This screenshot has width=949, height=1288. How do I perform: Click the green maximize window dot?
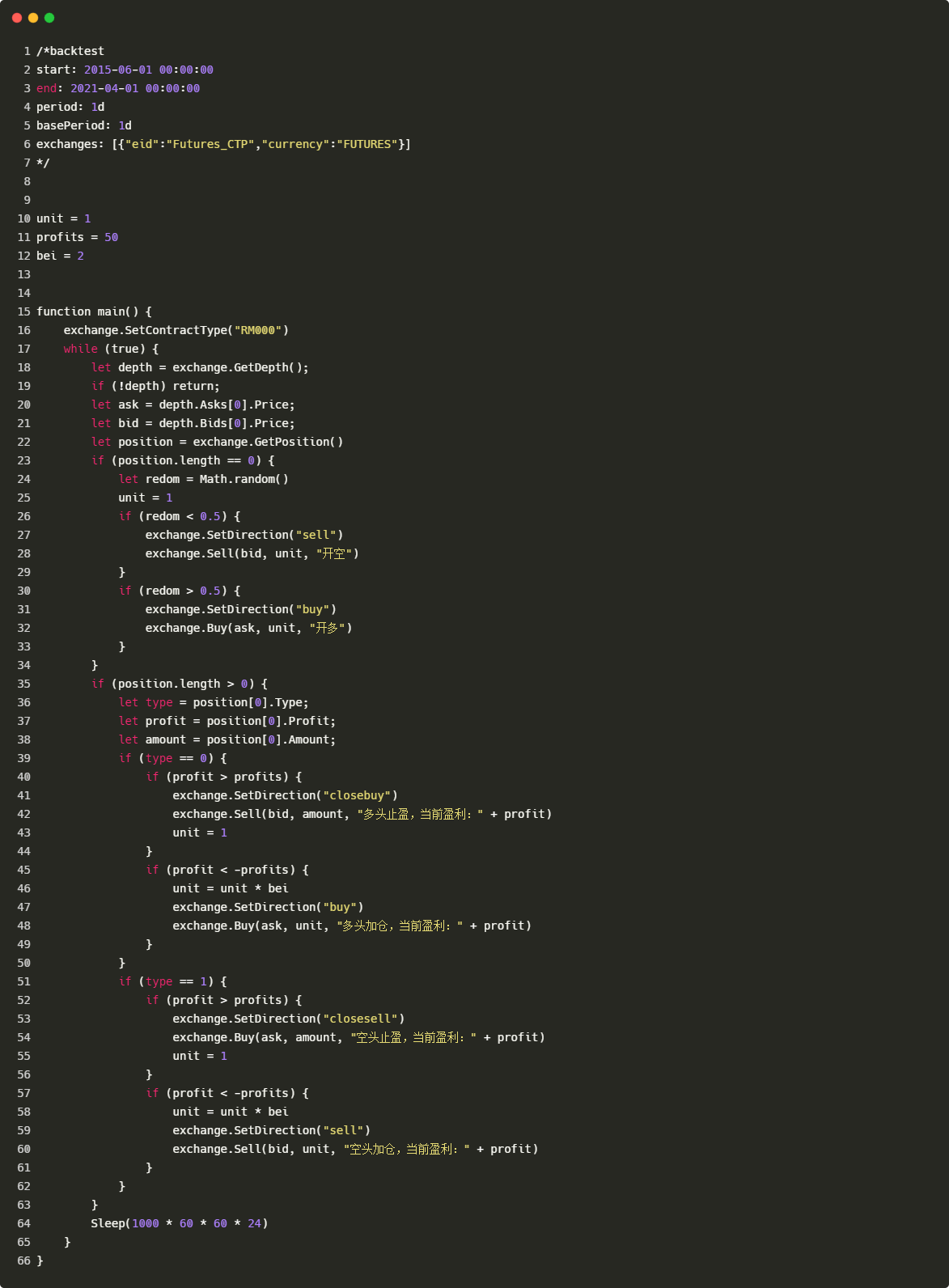coord(49,18)
